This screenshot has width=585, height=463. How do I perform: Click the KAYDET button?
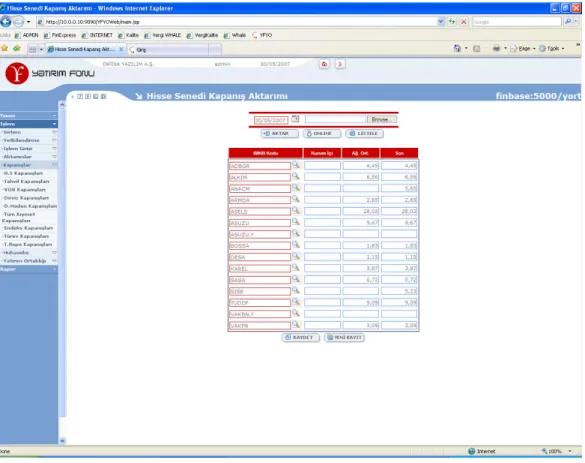301,337
